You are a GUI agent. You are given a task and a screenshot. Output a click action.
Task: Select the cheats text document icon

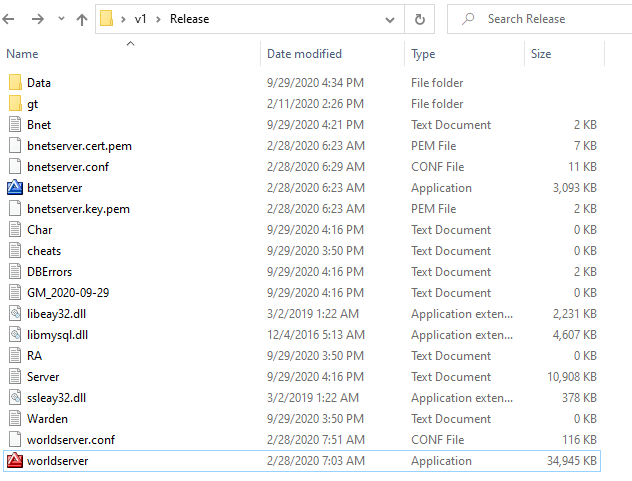pos(15,250)
